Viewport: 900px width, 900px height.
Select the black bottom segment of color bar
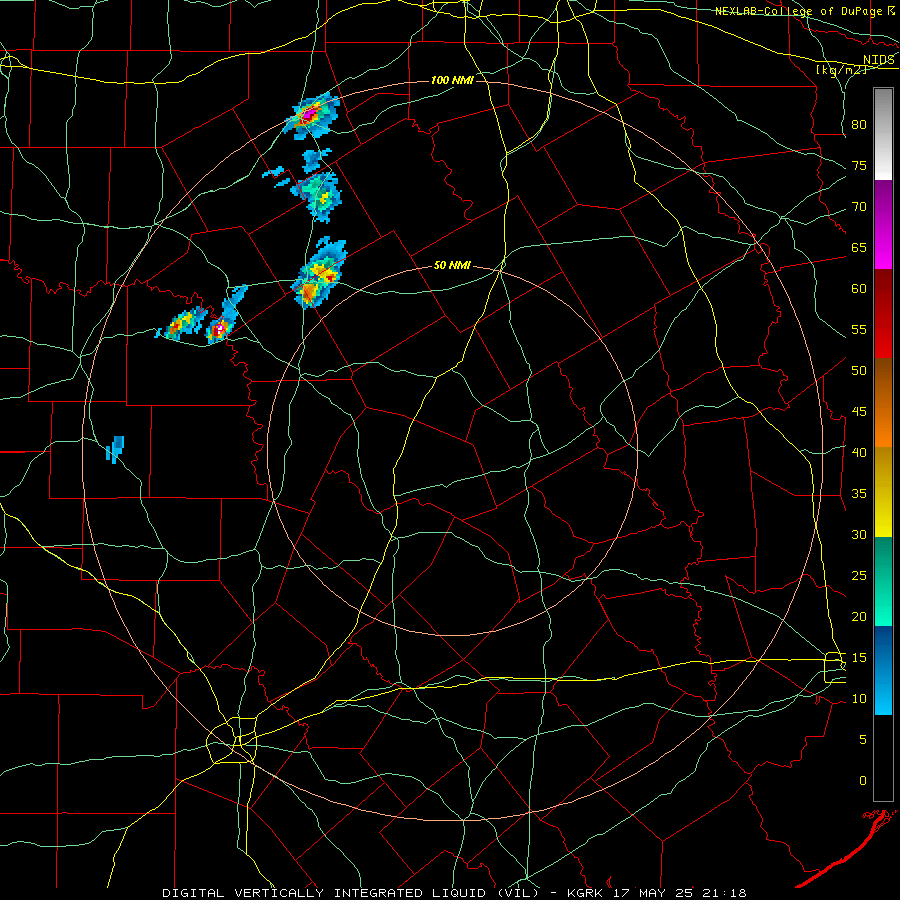point(883,758)
